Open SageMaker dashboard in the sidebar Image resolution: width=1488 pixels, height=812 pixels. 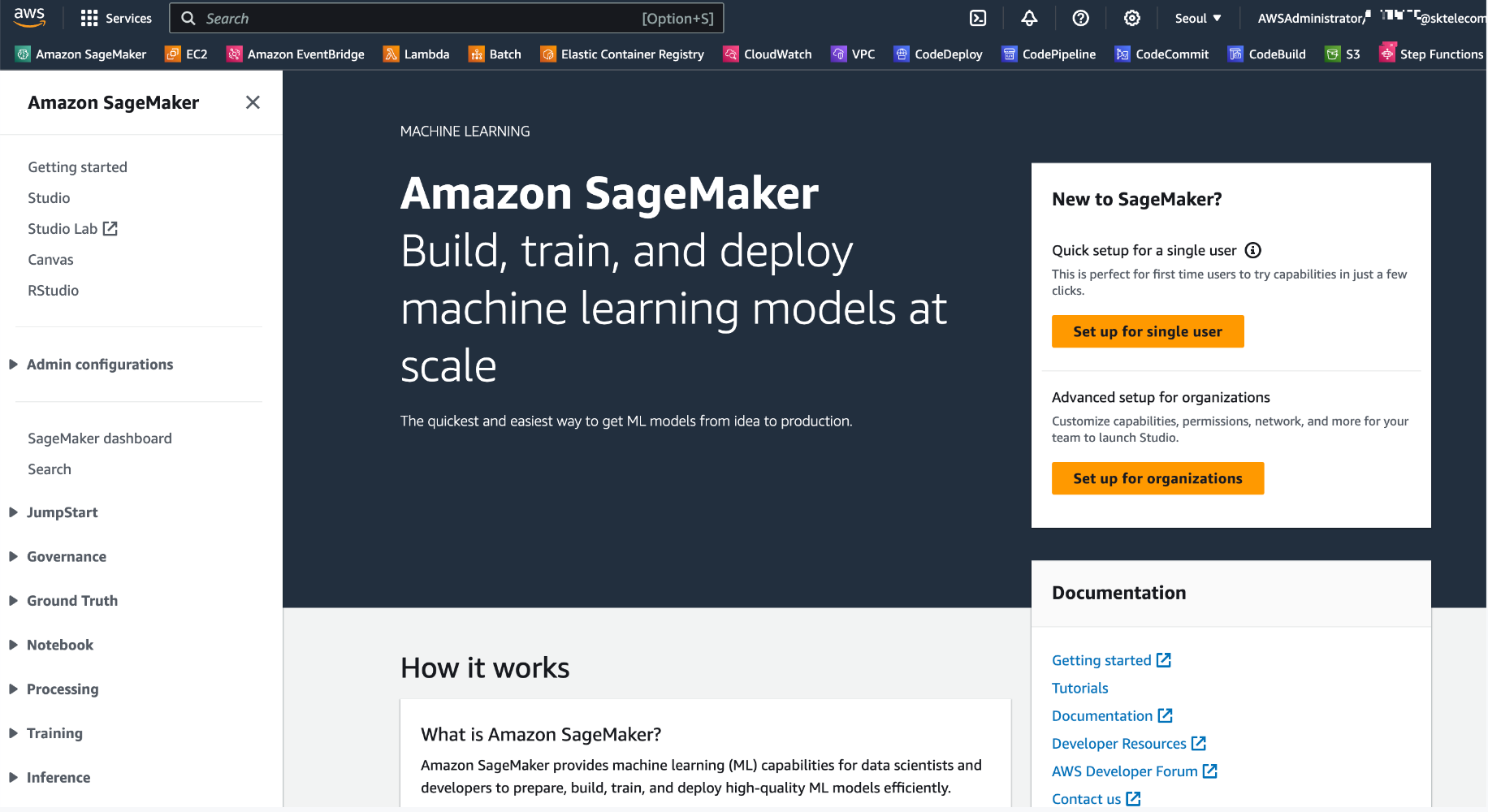(x=100, y=438)
